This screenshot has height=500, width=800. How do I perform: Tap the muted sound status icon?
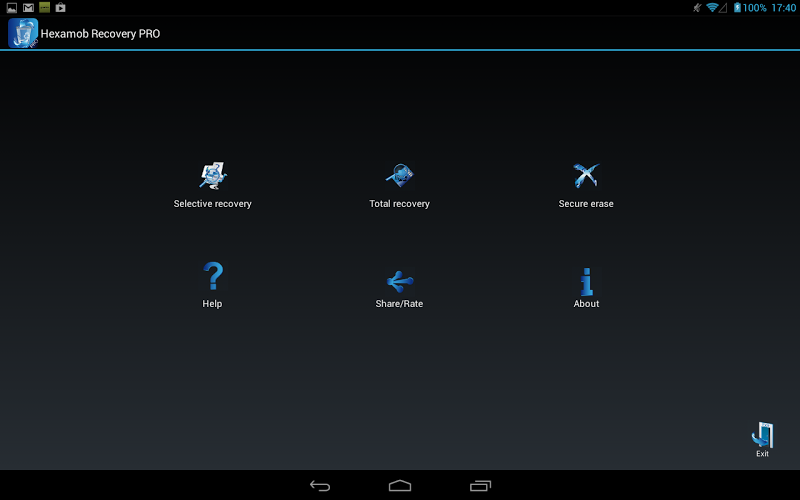[x=697, y=8]
